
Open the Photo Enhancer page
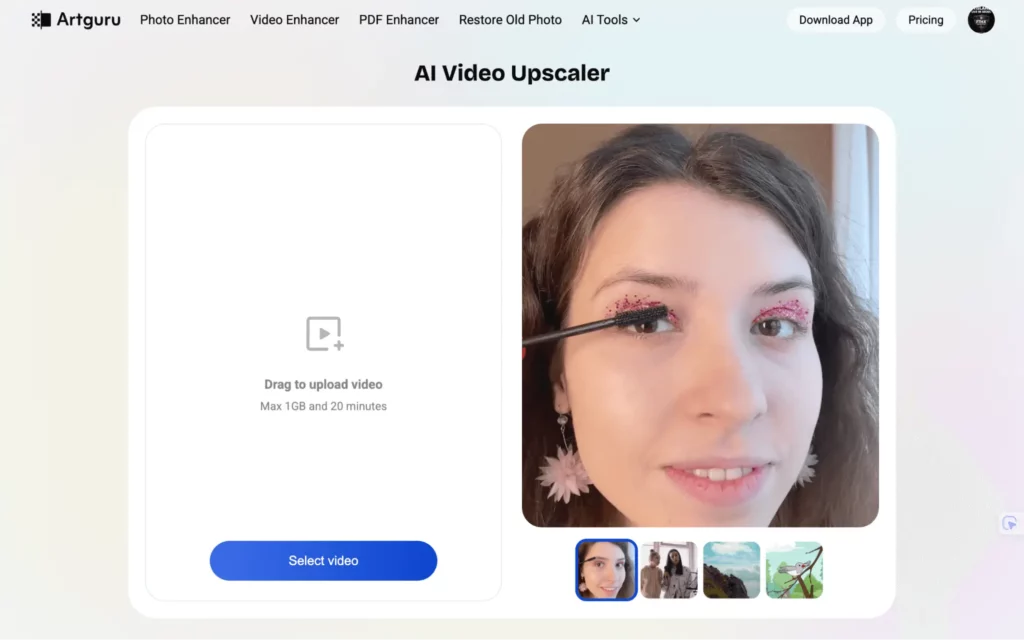click(184, 19)
